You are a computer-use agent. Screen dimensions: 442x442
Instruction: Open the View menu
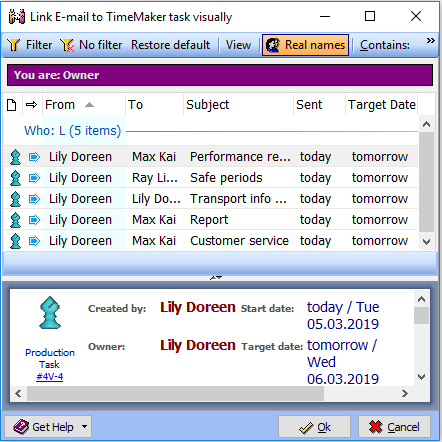238,45
